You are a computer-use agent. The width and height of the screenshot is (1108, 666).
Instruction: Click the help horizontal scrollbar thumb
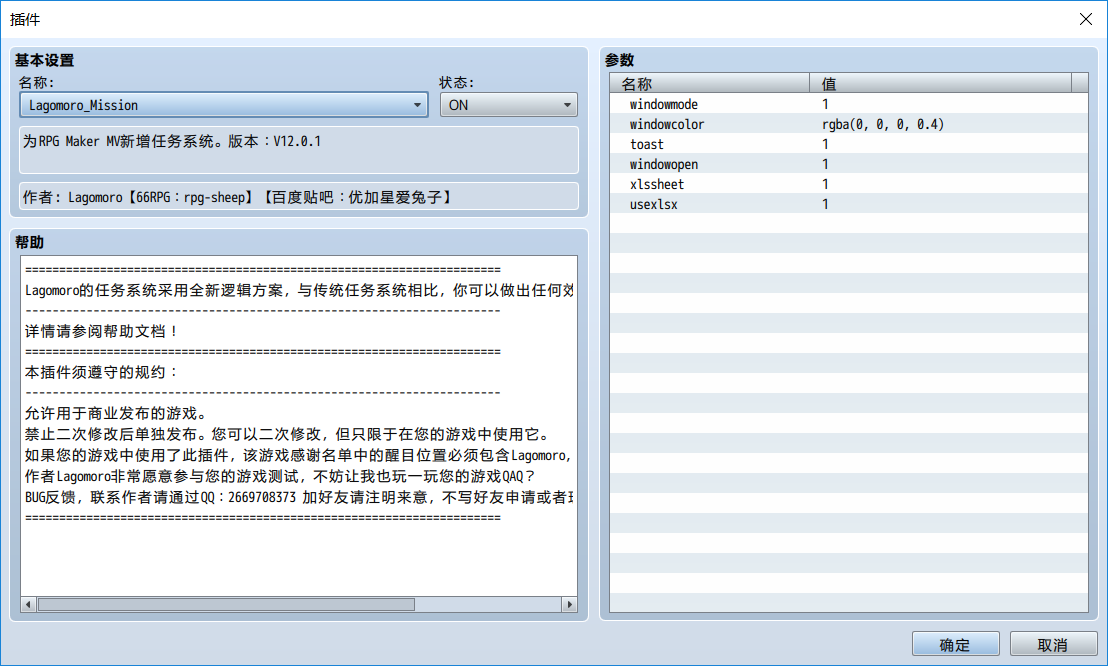[x=226, y=604]
